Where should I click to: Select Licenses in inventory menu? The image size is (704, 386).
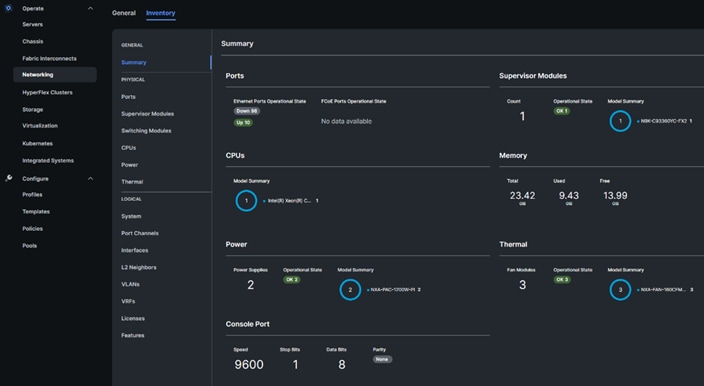[133, 318]
